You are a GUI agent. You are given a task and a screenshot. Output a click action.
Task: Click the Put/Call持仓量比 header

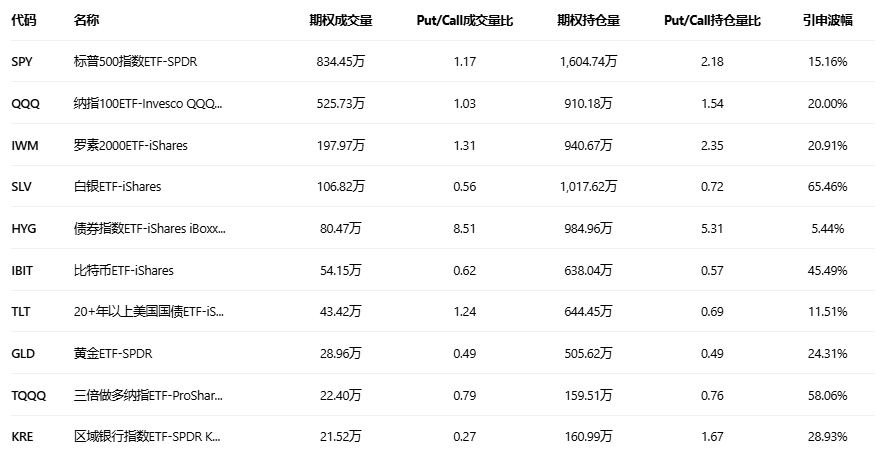712,20
